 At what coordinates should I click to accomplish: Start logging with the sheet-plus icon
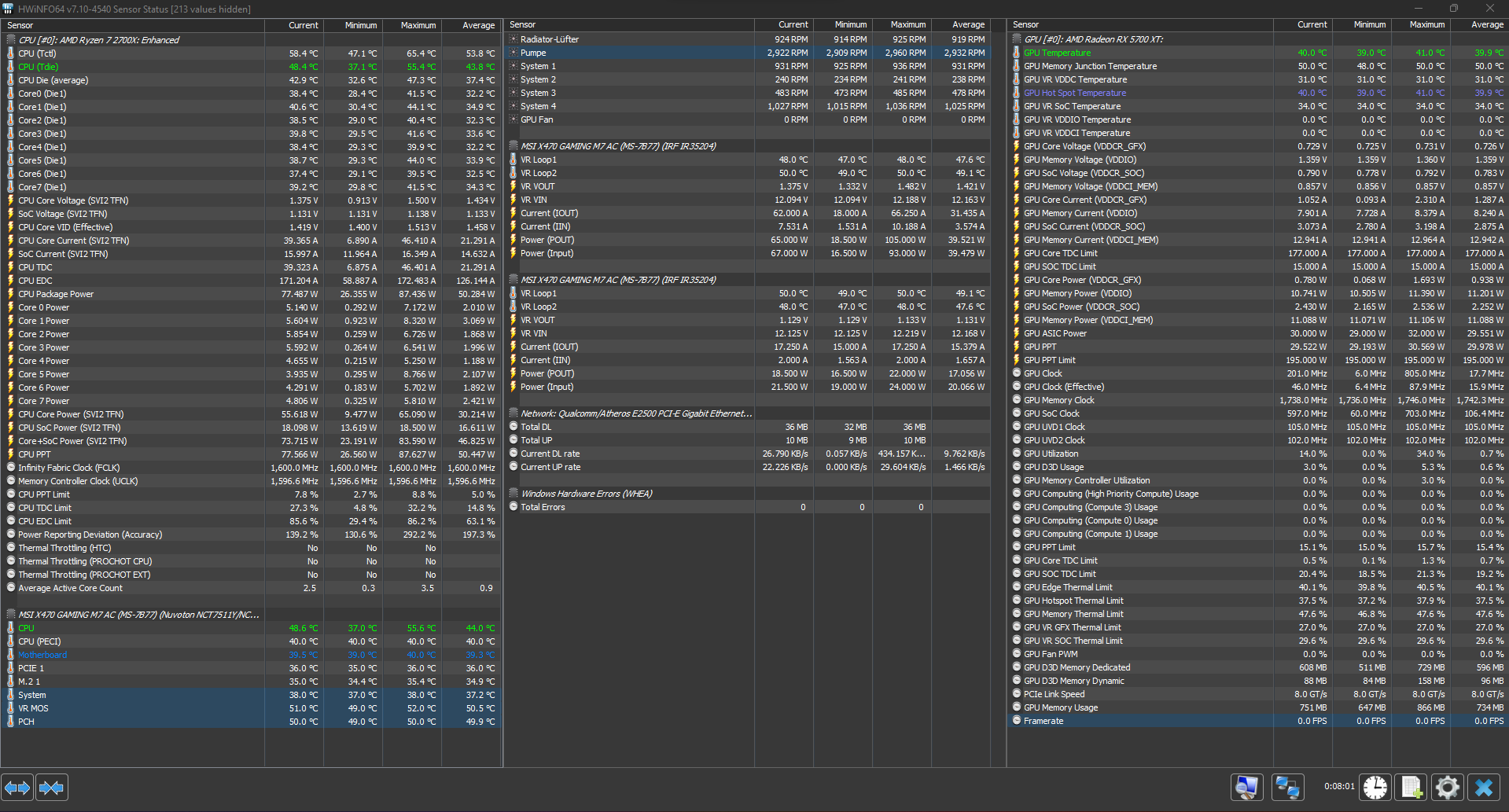1411,787
